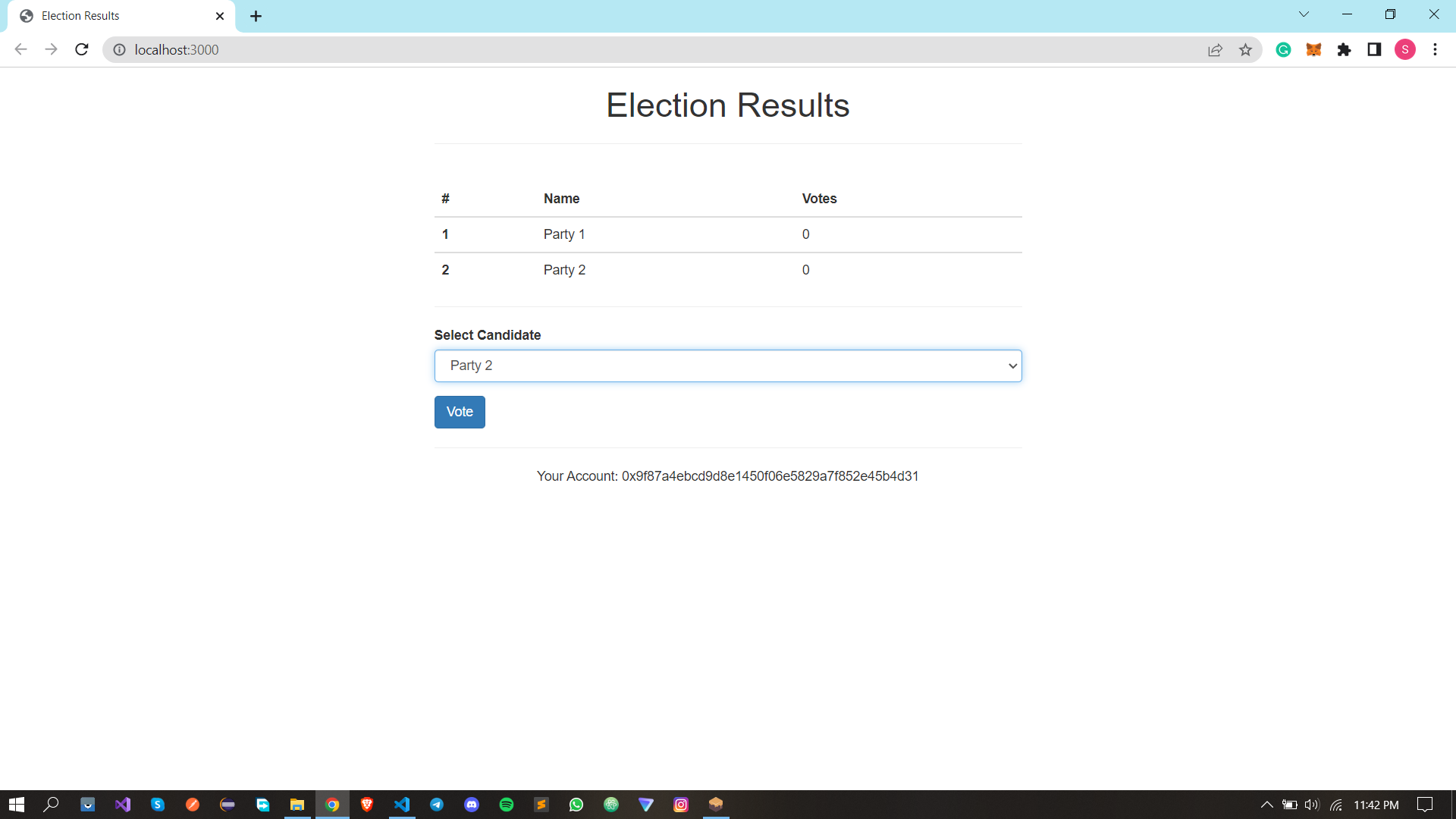Image resolution: width=1456 pixels, height=819 pixels.
Task: Open the Party 2 candidate dropdown
Action: point(727,366)
